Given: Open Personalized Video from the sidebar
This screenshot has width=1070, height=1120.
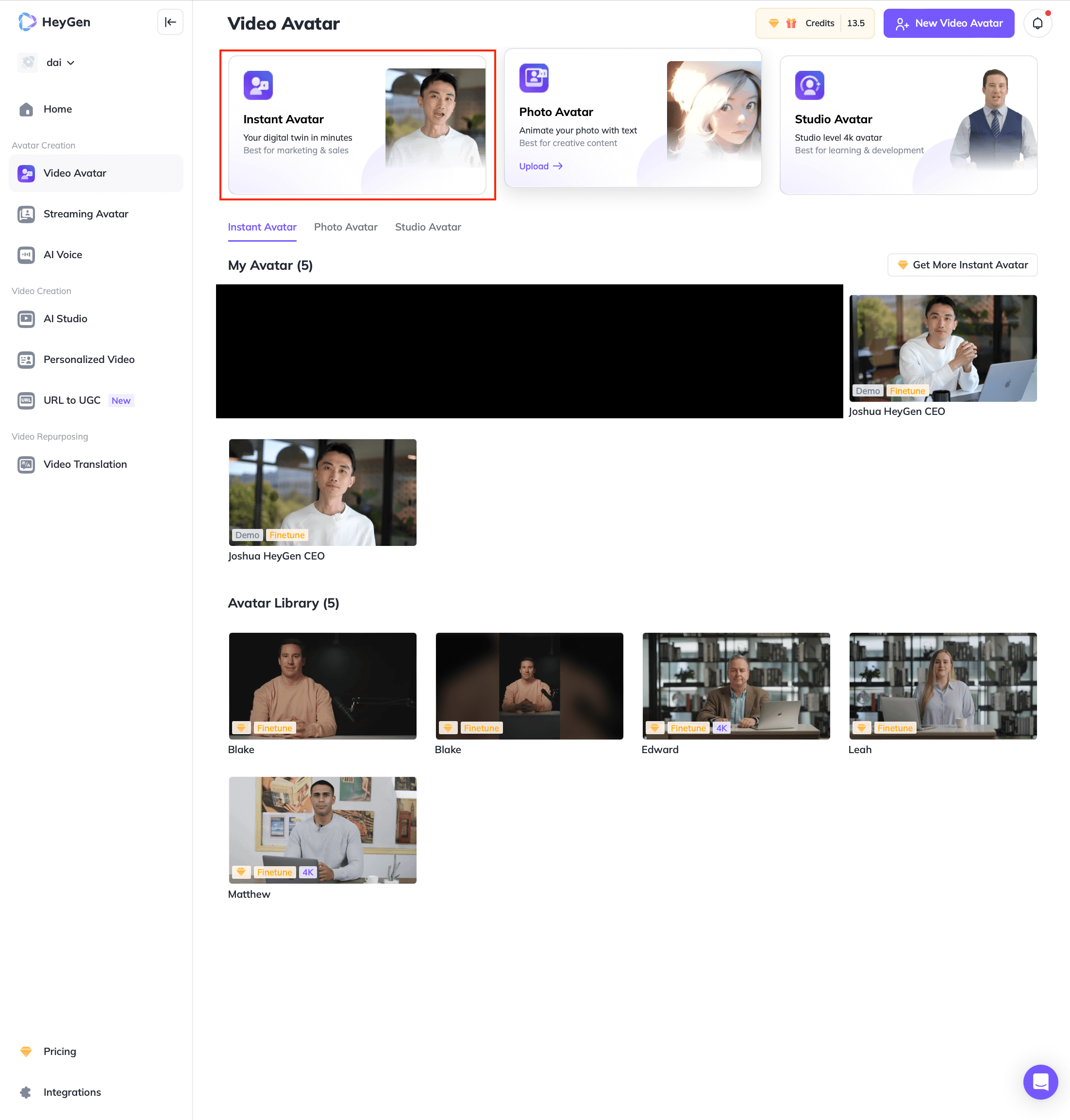Looking at the screenshot, I should point(96,360).
